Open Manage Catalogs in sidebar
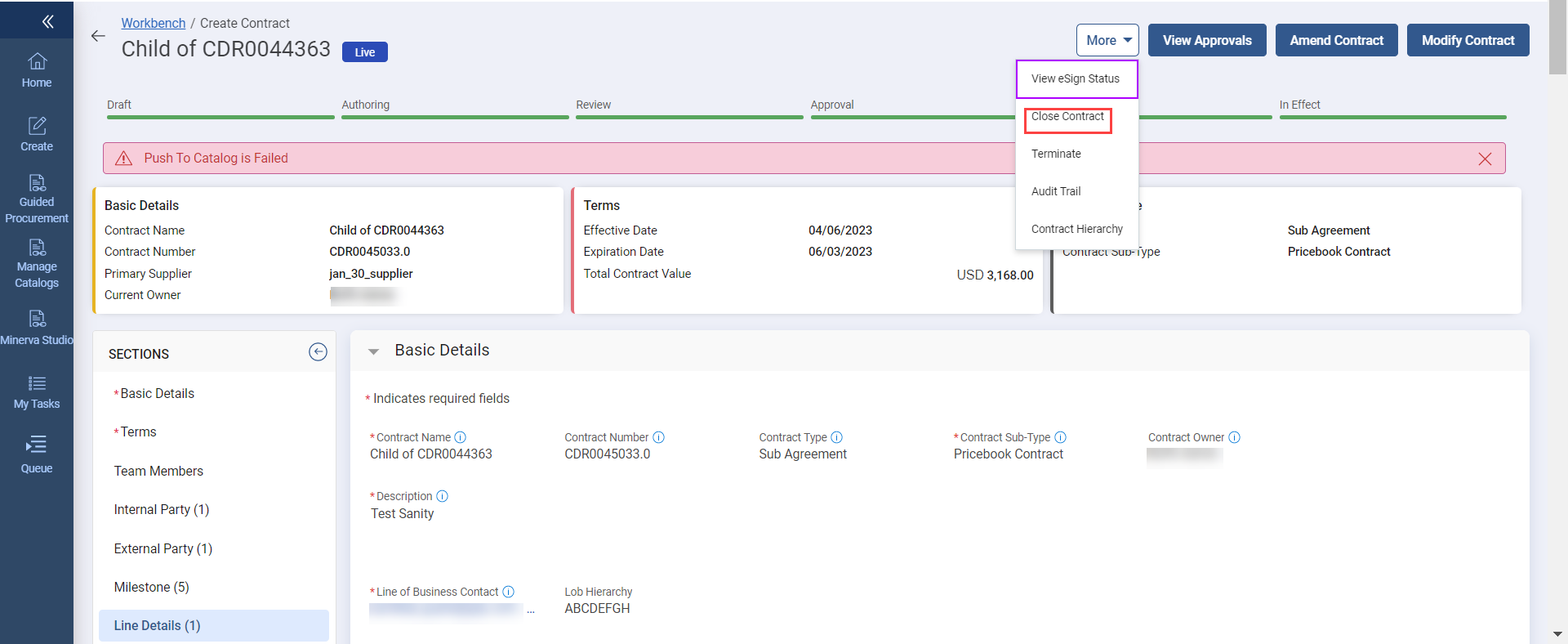 click(x=37, y=263)
